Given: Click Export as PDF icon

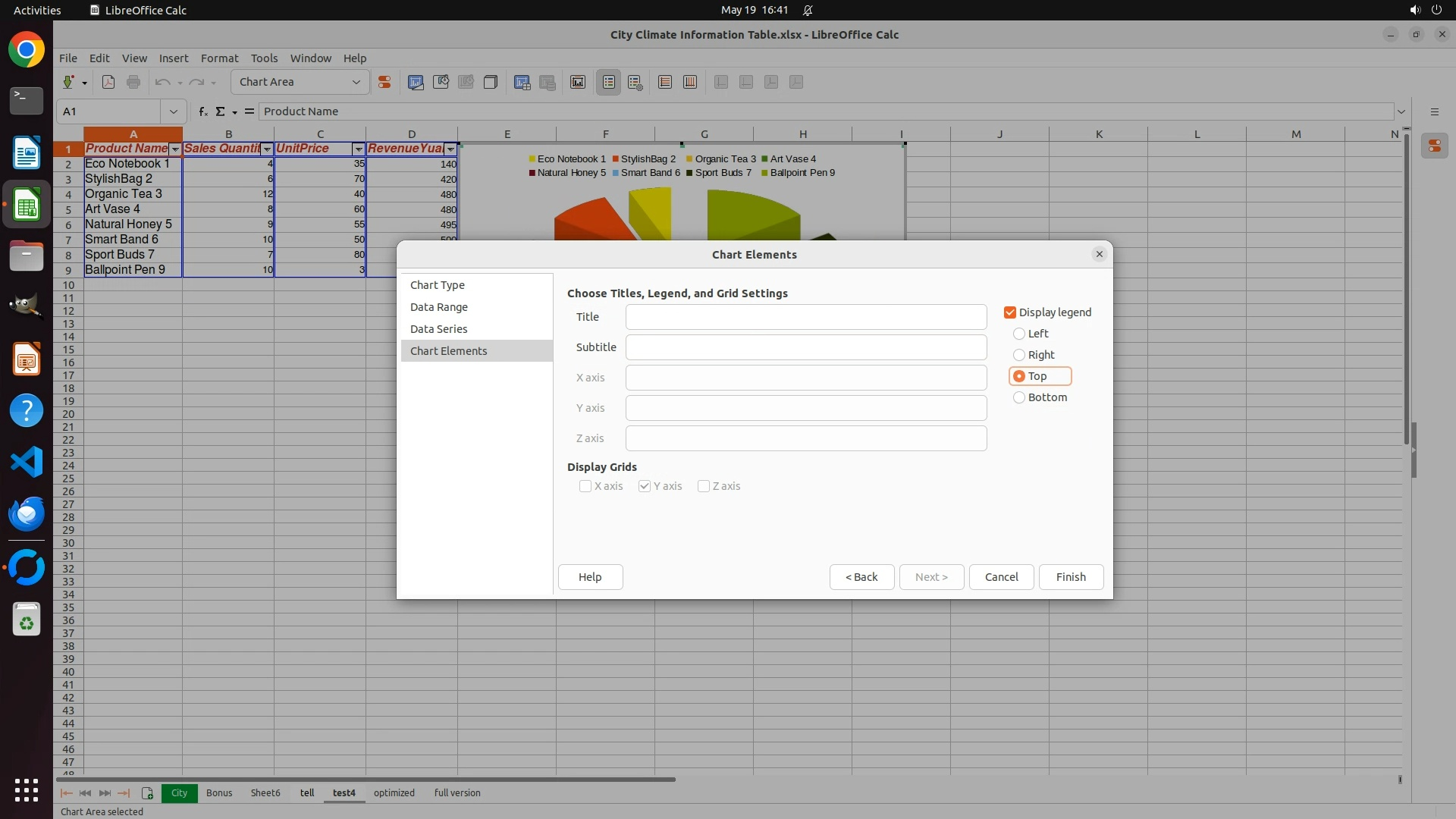Looking at the screenshot, I should pos(108,82).
